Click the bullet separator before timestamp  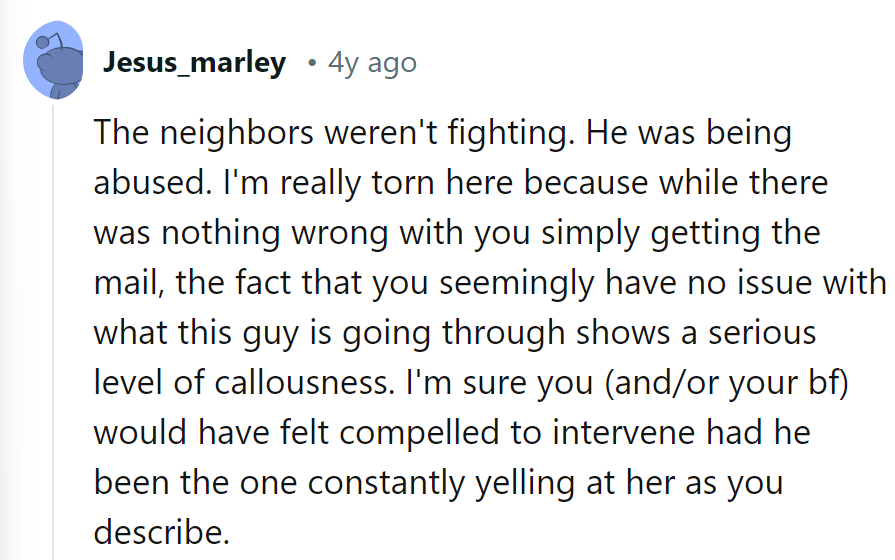(x=312, y=64)
